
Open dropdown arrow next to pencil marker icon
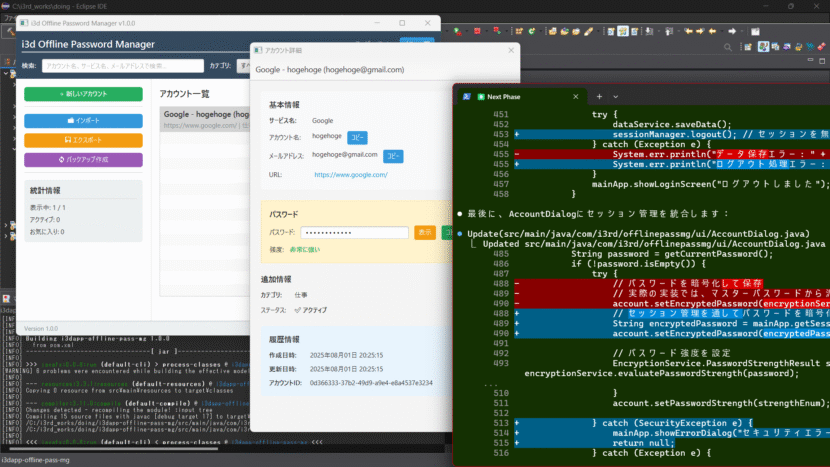(597, 32)
